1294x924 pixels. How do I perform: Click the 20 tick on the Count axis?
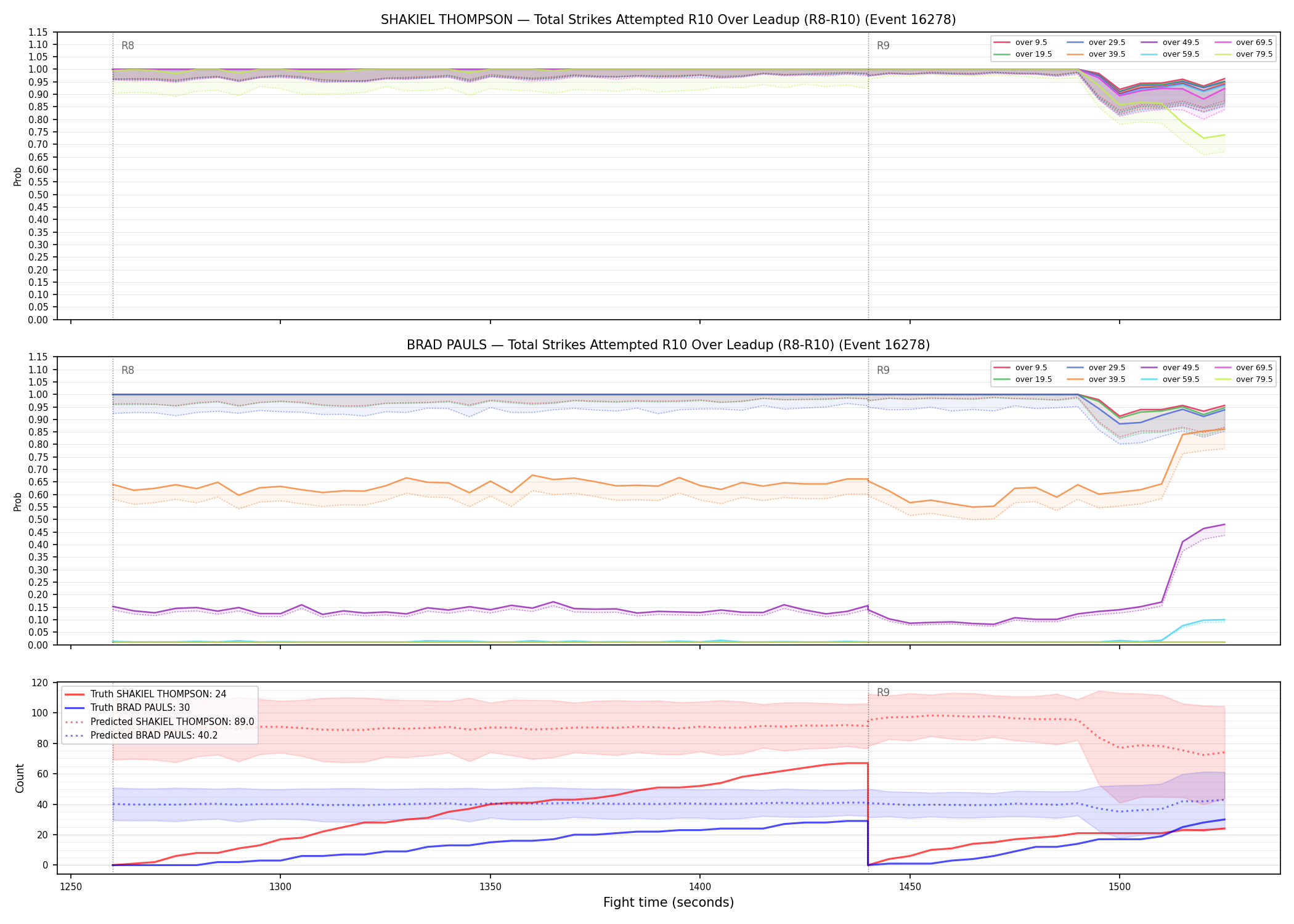(x=43, y=835)
